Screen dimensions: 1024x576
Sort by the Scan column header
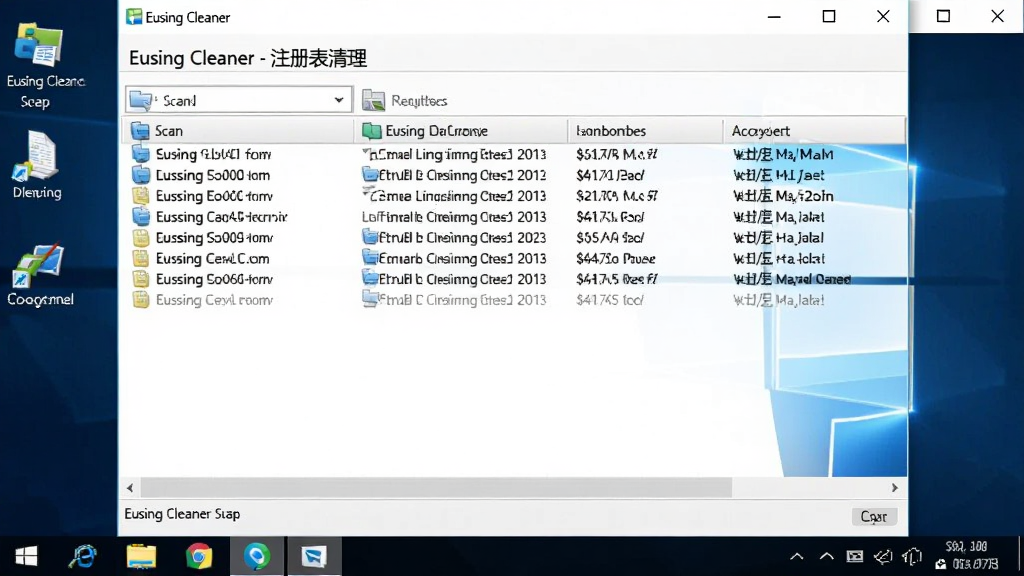click(238, 131)
